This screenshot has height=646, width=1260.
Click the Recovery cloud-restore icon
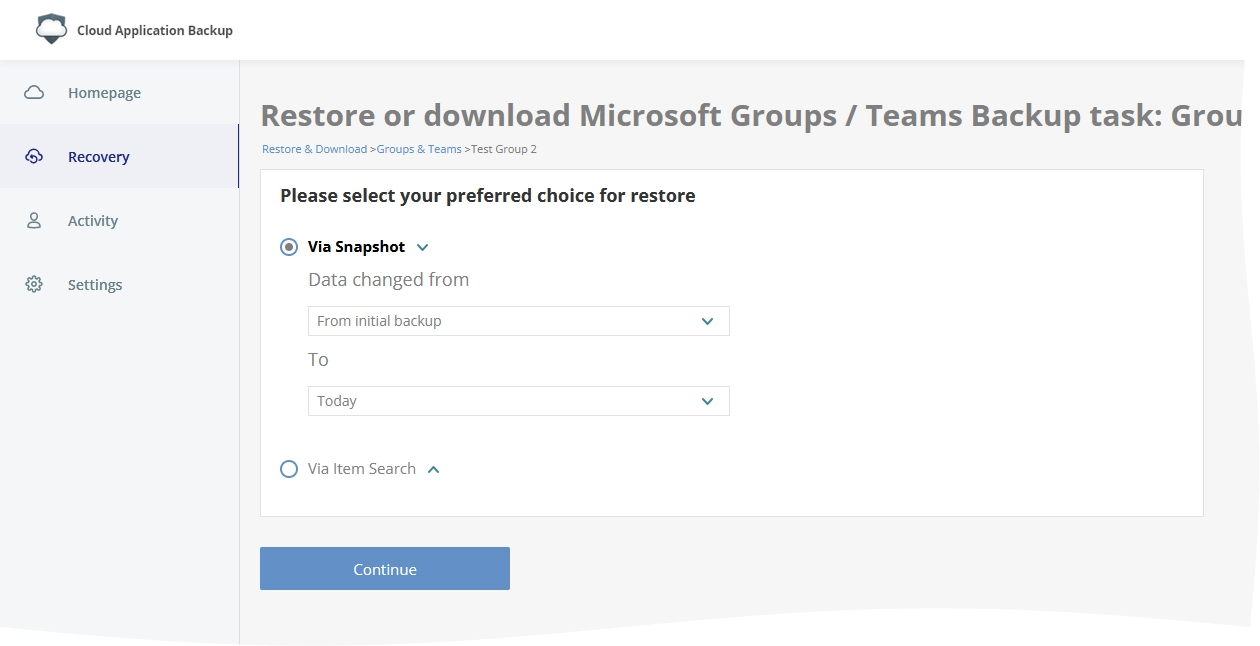(x=34, y=157)
